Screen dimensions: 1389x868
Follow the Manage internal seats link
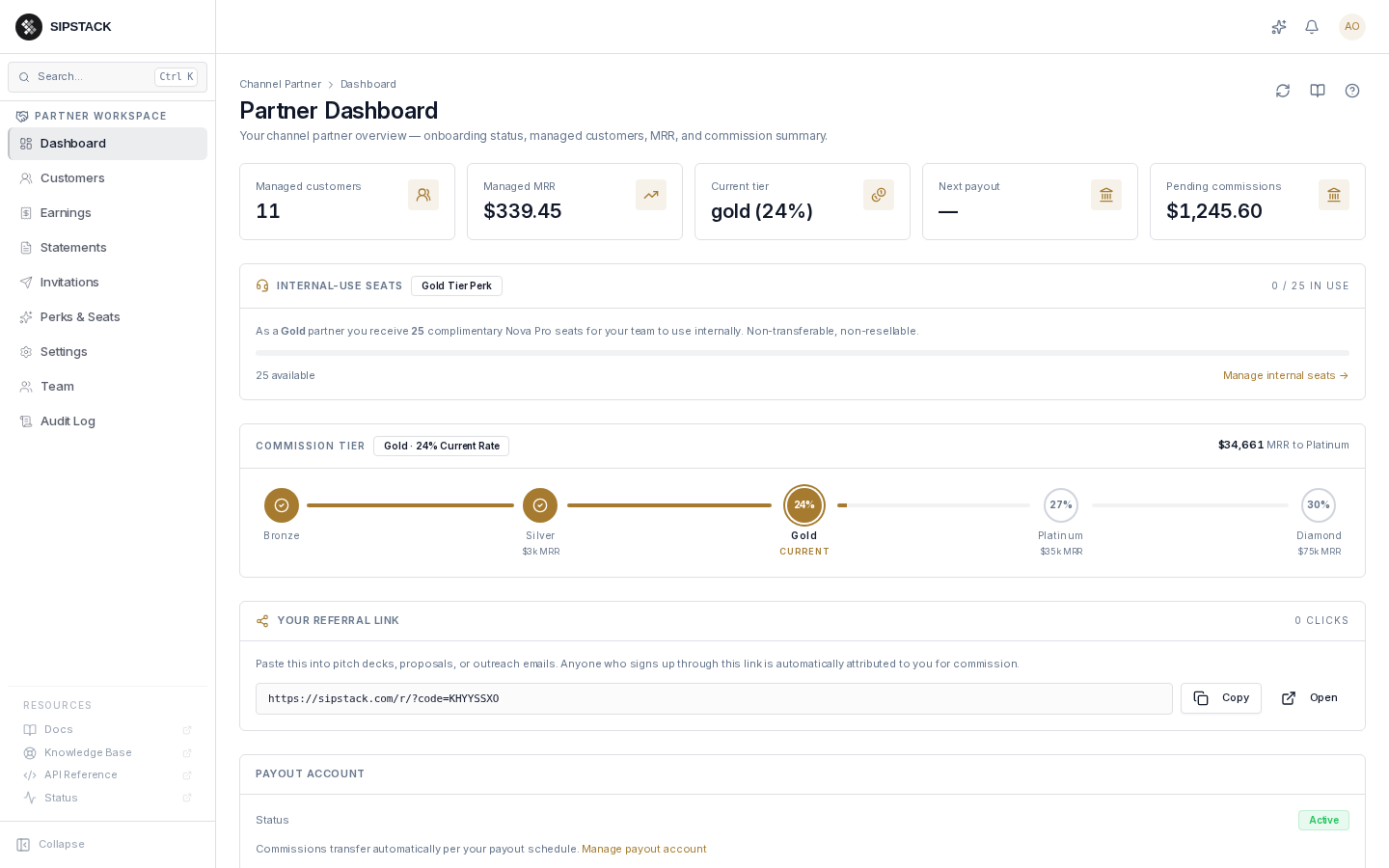1286,376
